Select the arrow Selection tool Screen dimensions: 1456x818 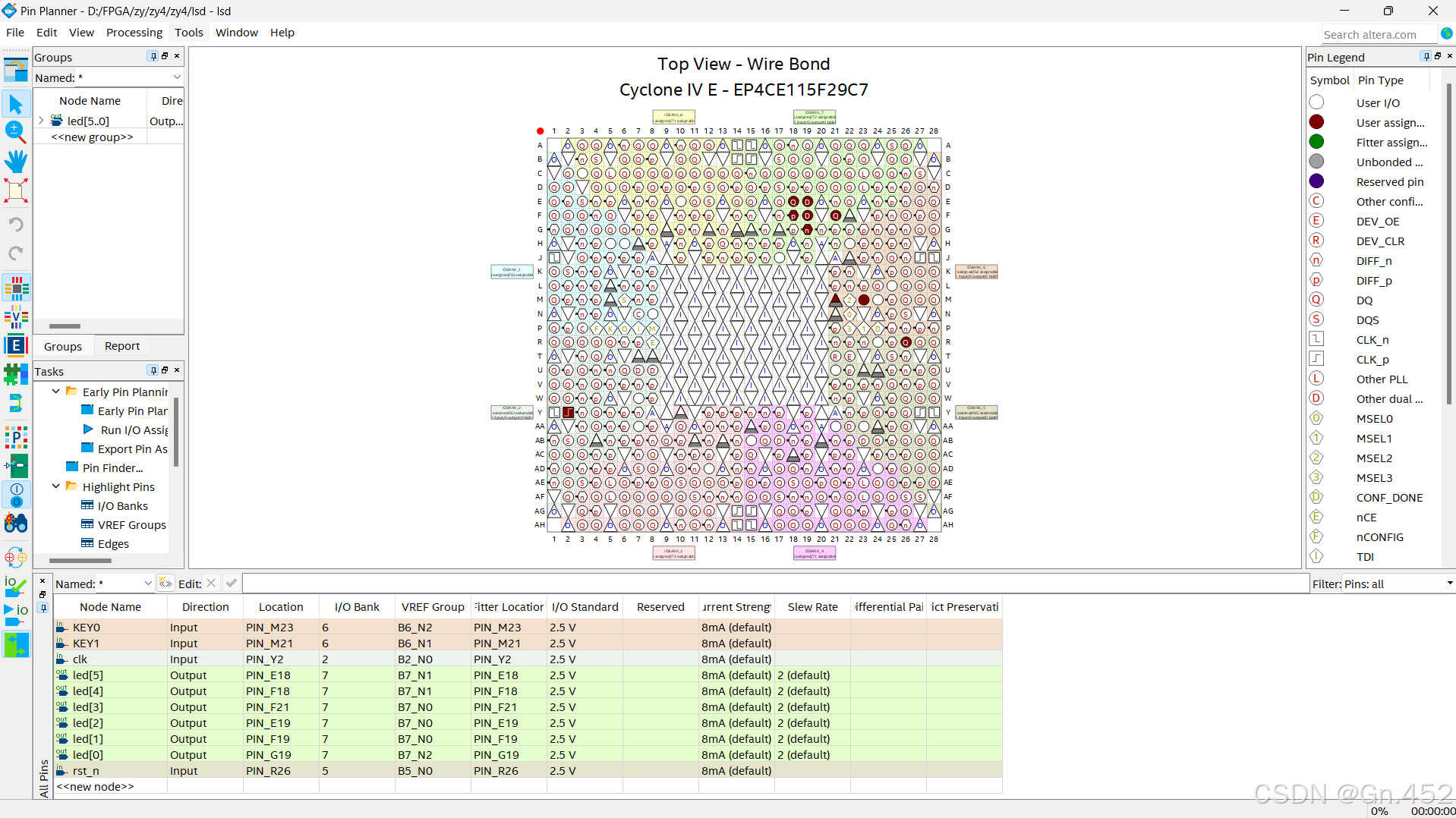(x=16, y=104)
